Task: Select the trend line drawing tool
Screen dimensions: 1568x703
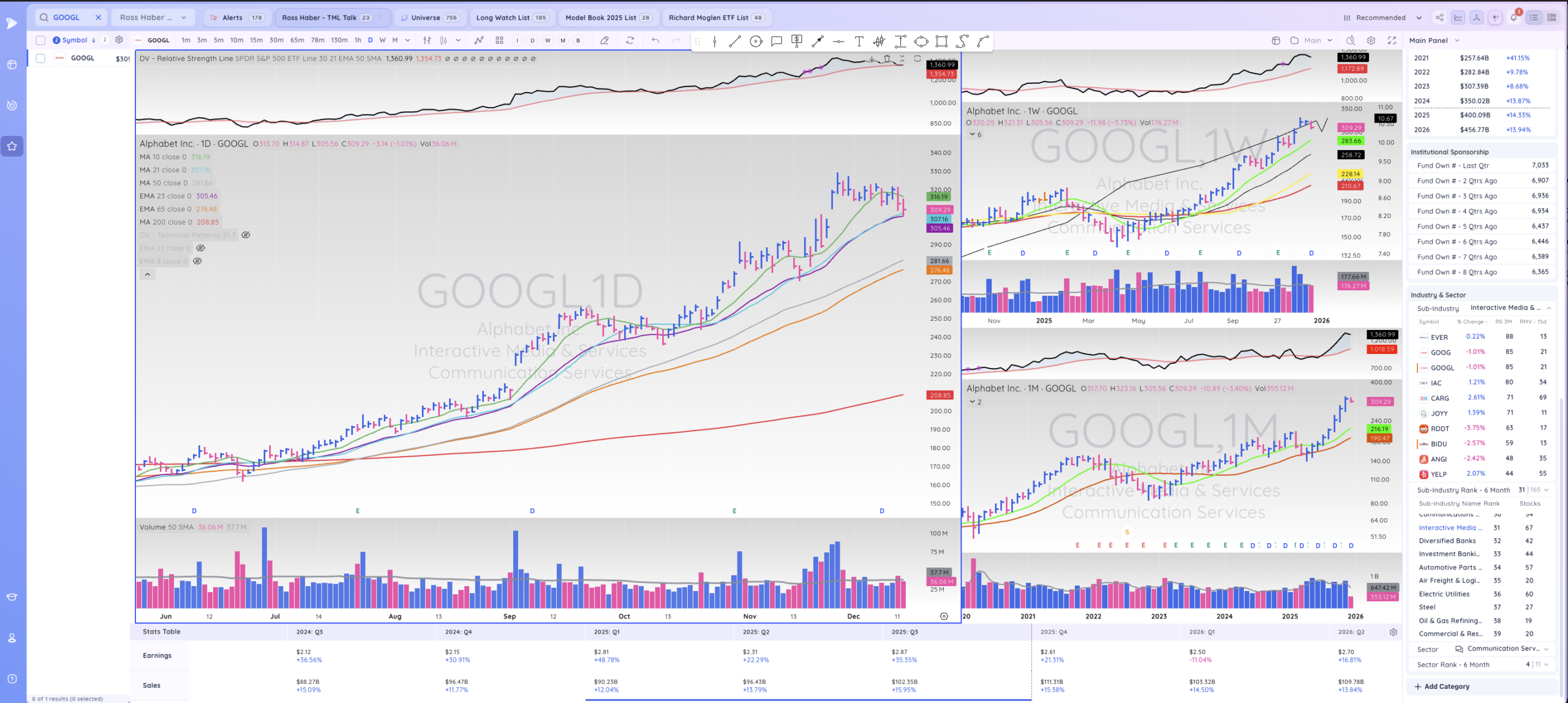Action: [x=735, y=41]
